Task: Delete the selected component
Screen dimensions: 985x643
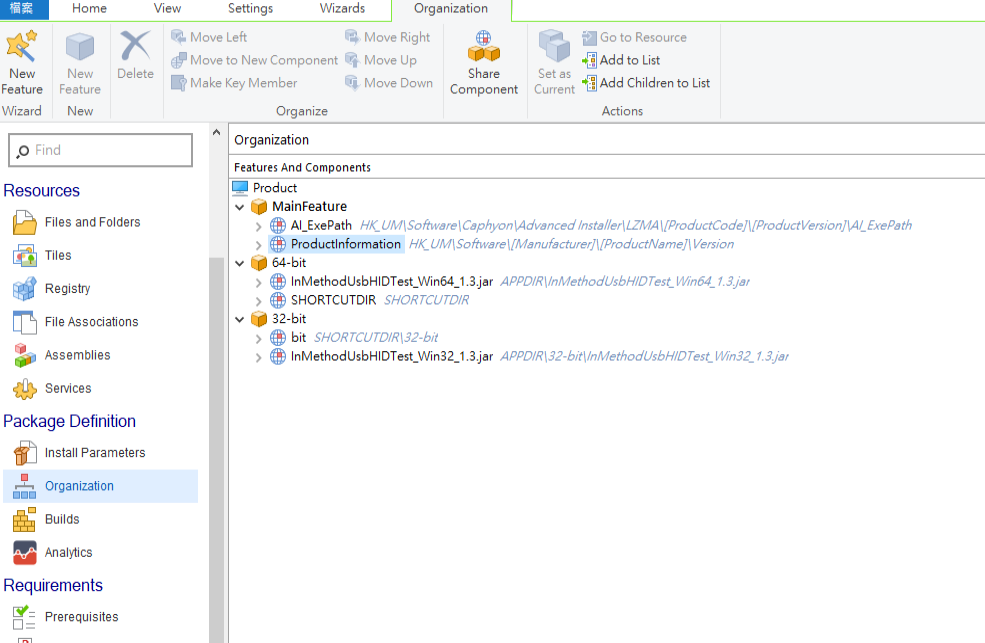Action: 135,55
